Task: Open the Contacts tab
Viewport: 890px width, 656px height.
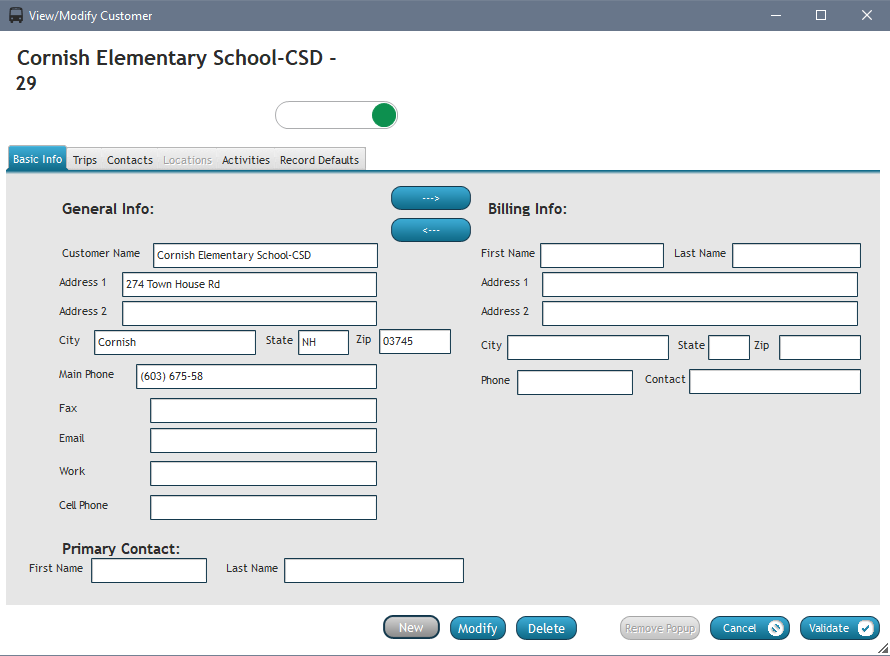Action: point(130,160)
